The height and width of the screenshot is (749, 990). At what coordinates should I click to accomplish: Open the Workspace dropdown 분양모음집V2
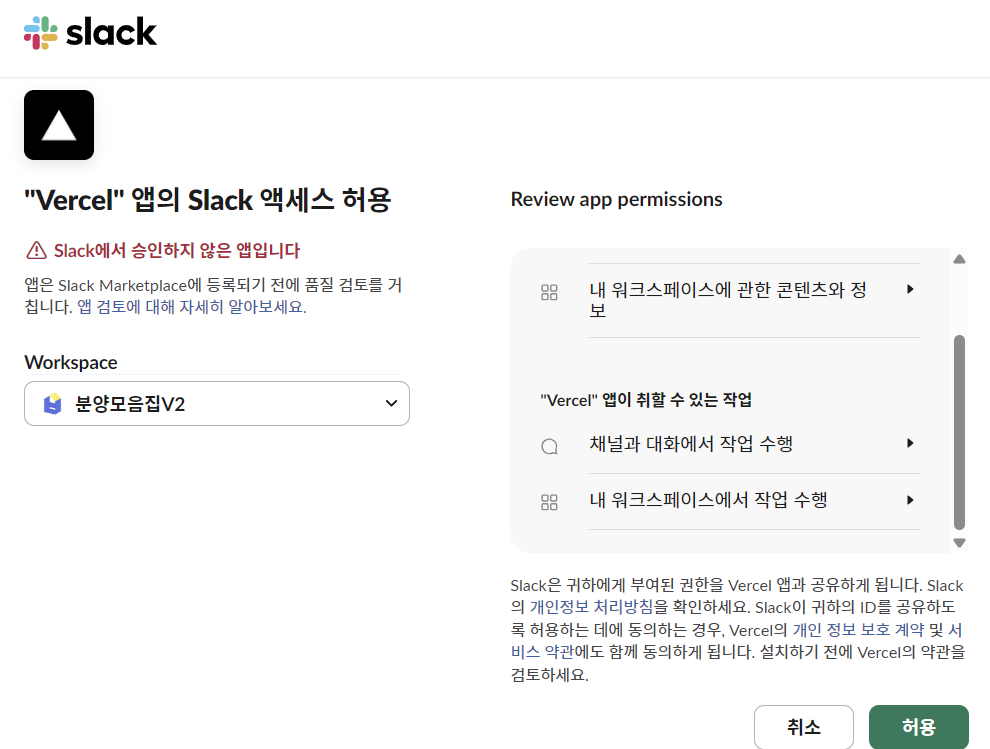coord(217,404)
